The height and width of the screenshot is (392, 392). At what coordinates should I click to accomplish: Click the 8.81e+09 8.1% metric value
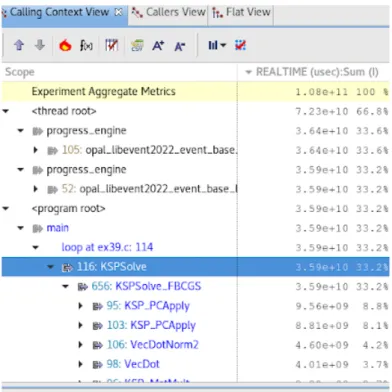[x=342, y=326]
